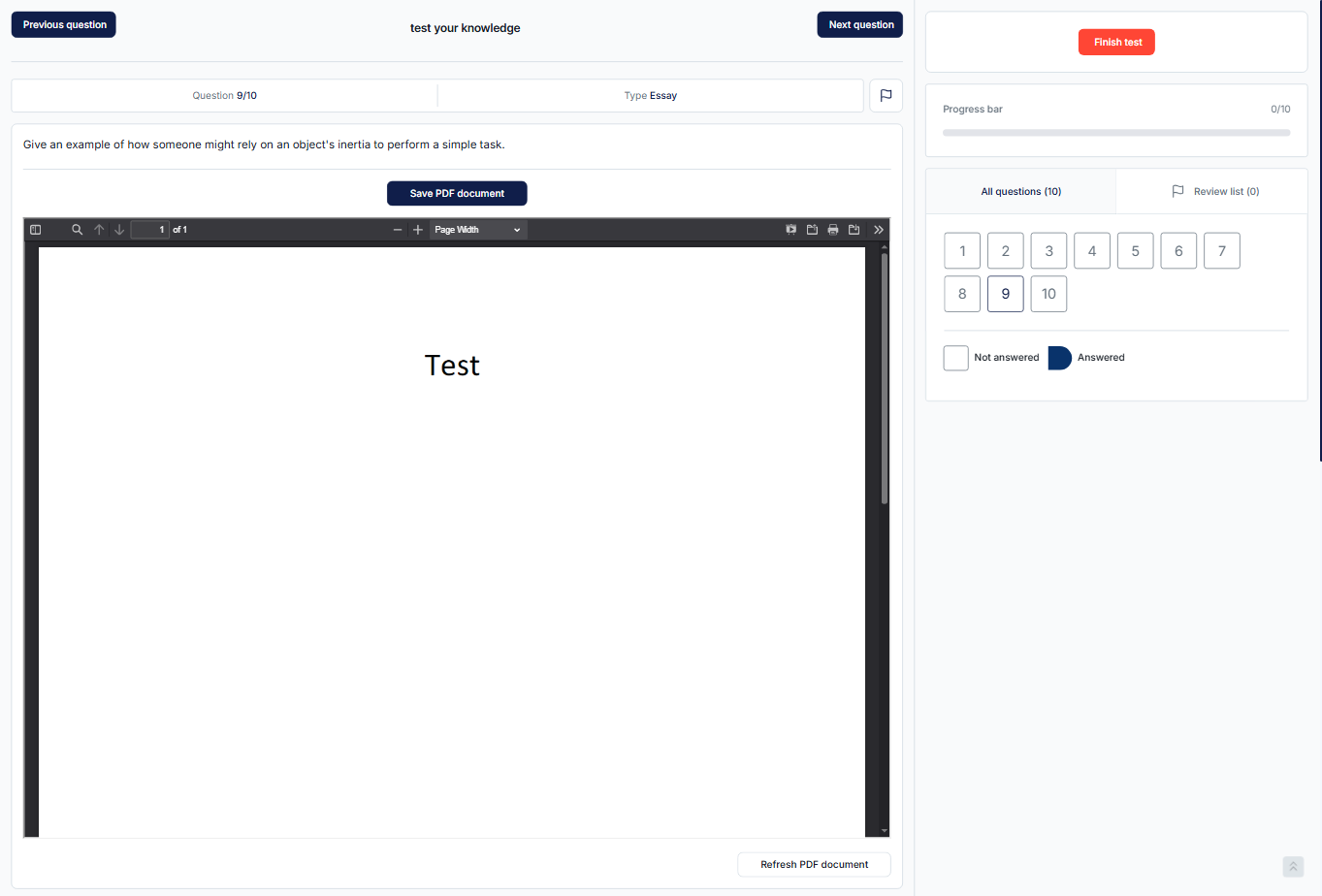Click the 'Progress bar' label

tap(973, 110)
